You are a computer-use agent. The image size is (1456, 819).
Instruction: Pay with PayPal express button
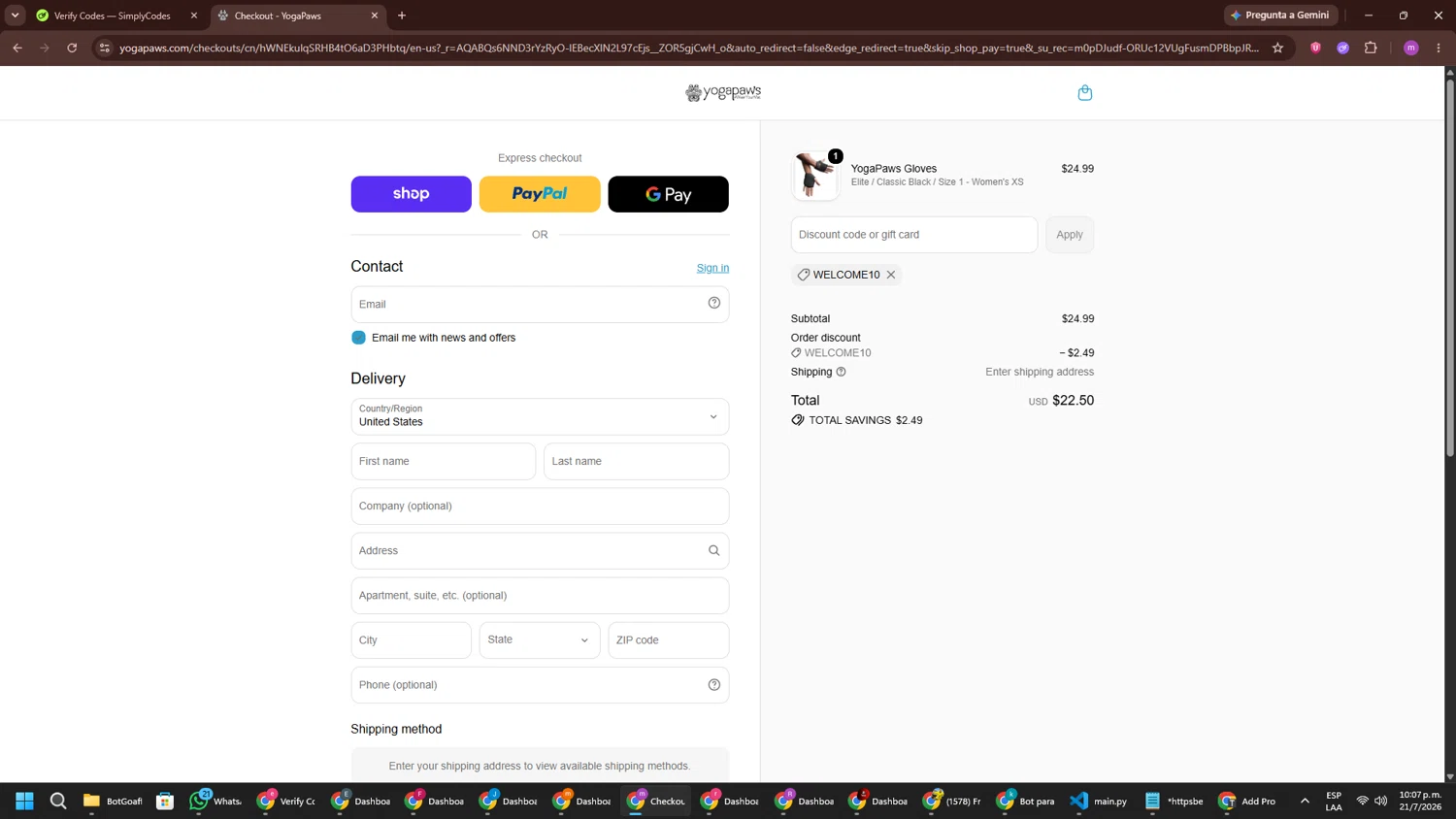coord(540,194)
